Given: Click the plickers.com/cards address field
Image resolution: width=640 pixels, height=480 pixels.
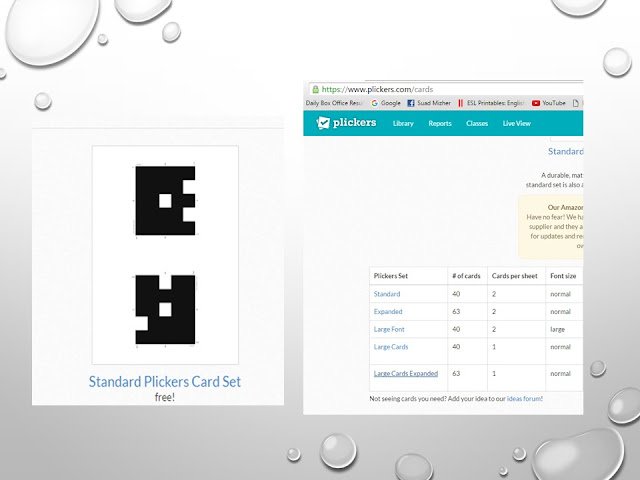Looking at the screenshot, I should tap(446, 89).
